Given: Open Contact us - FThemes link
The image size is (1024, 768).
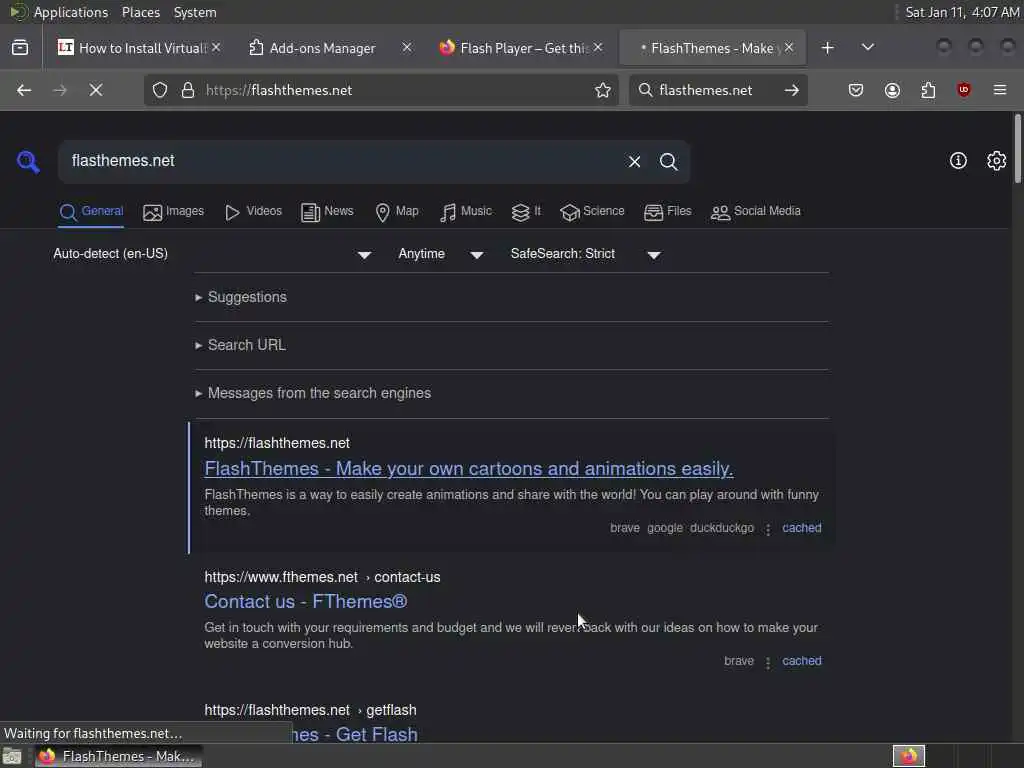Looking at the screenshot, I should [306, 601].
